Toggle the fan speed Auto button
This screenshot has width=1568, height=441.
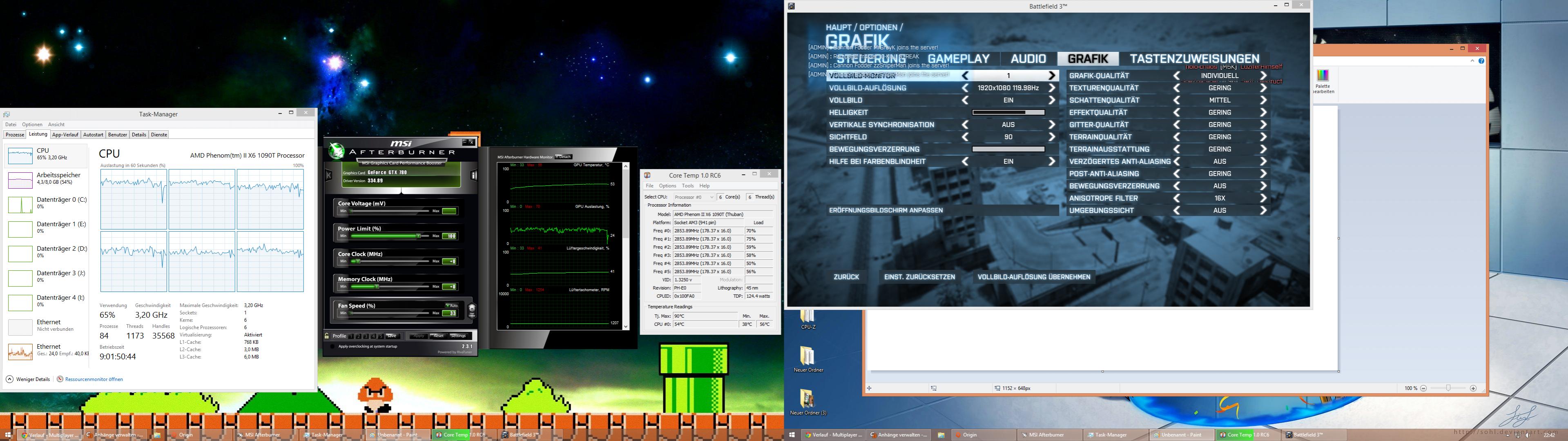(x=451, y=305)
